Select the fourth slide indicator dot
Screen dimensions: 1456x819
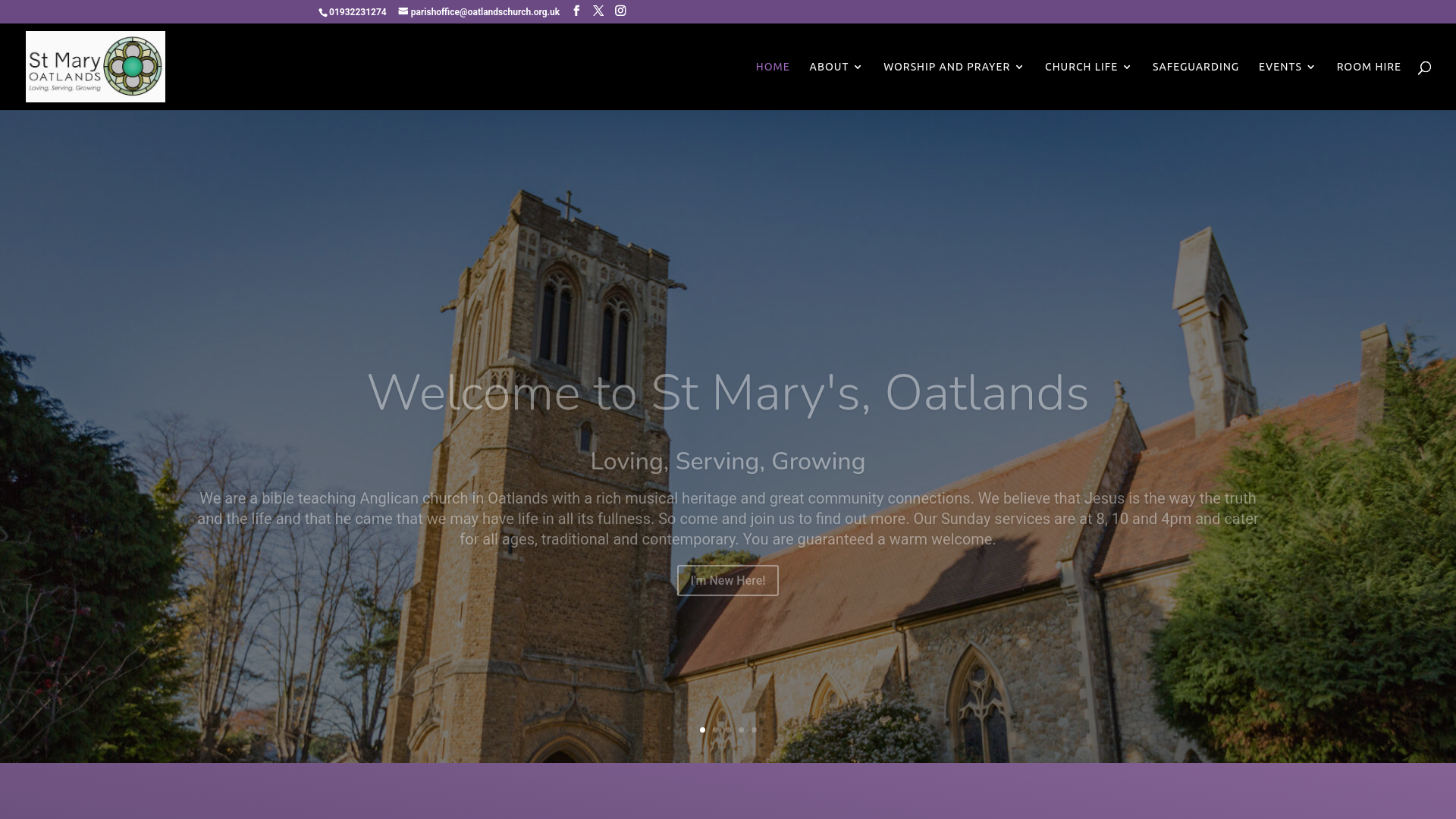[x=741, y=730]
